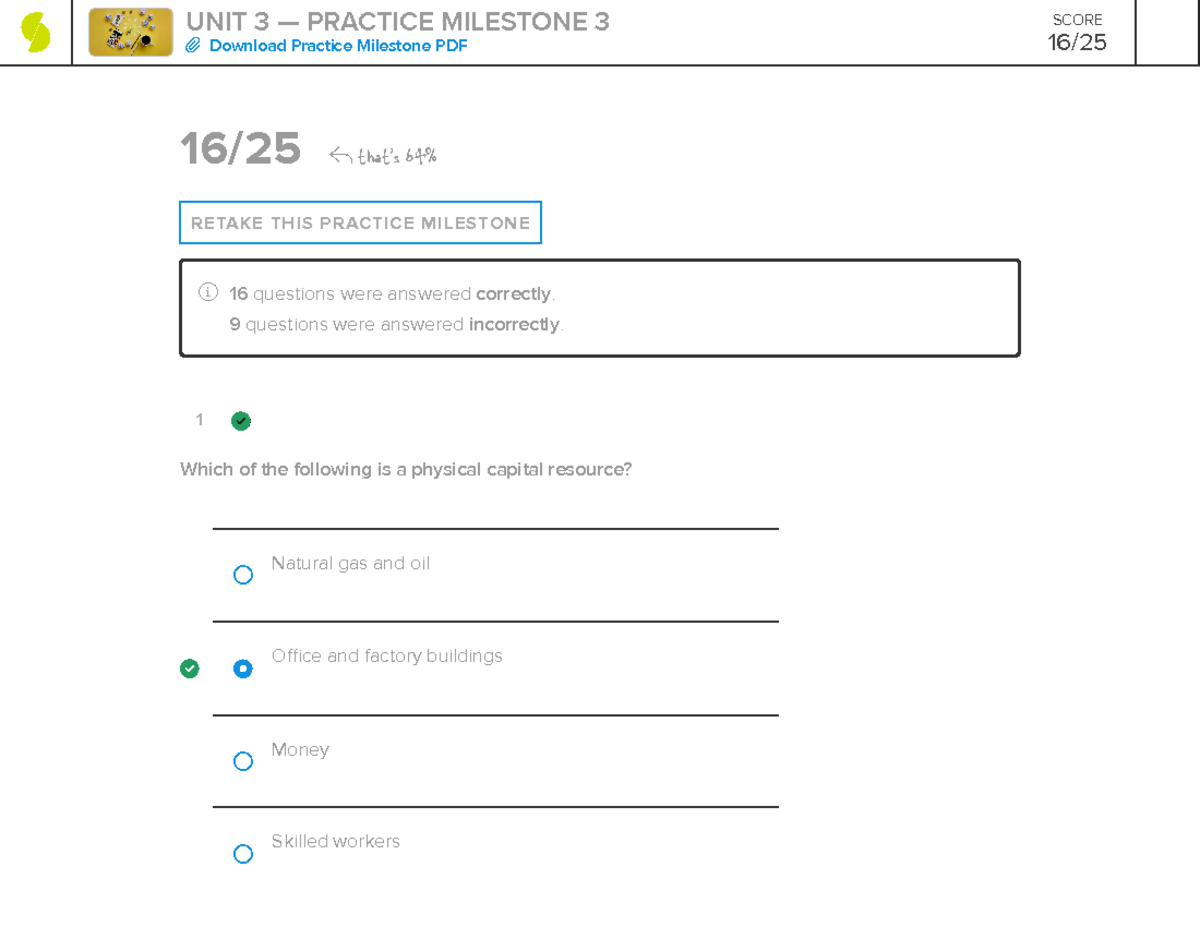Click the results summary box outline

(599, 307)
